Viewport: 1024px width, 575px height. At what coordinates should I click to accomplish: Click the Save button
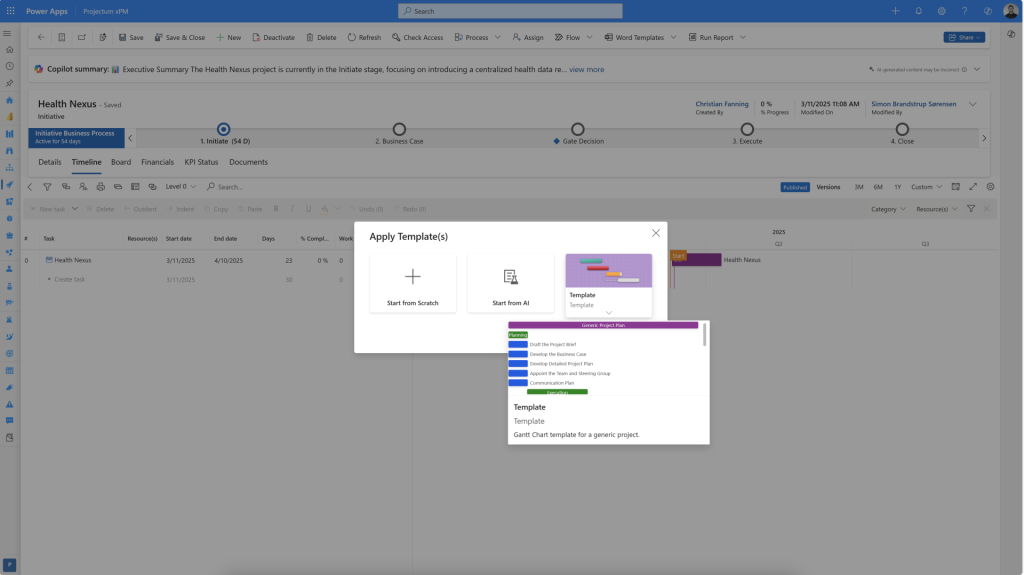(x=131, y=37)
